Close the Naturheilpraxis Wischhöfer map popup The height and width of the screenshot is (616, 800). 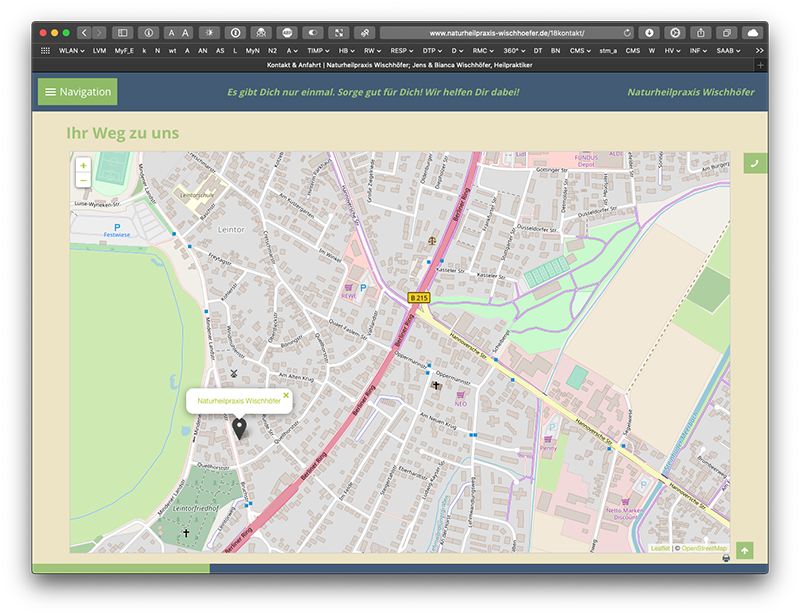tap(285, 395)
